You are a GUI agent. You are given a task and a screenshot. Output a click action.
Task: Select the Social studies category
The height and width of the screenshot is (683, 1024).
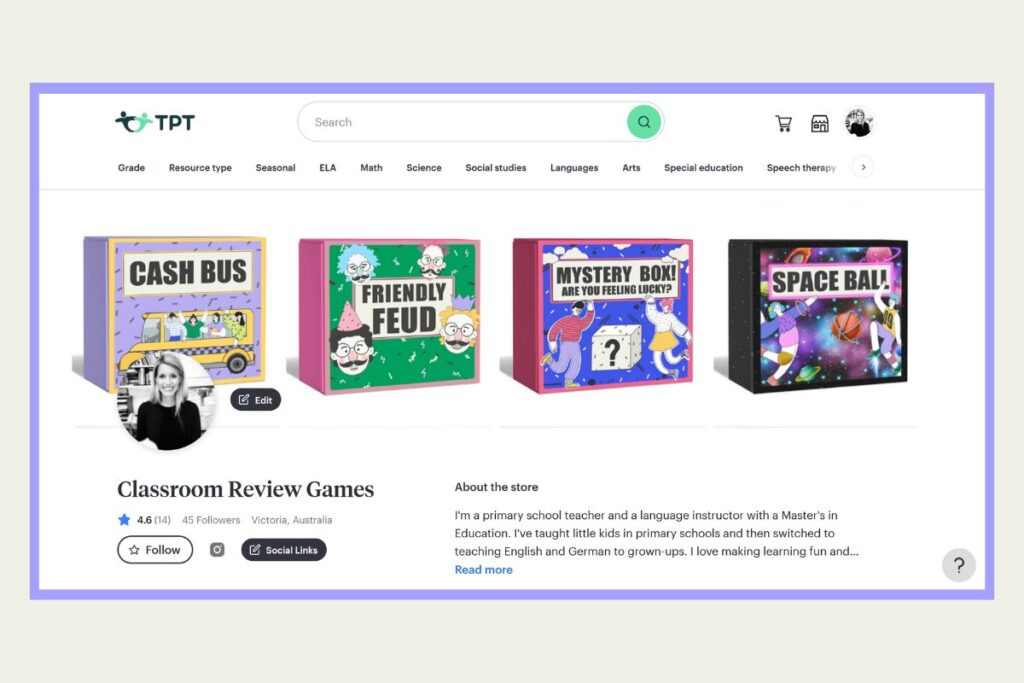495,168
